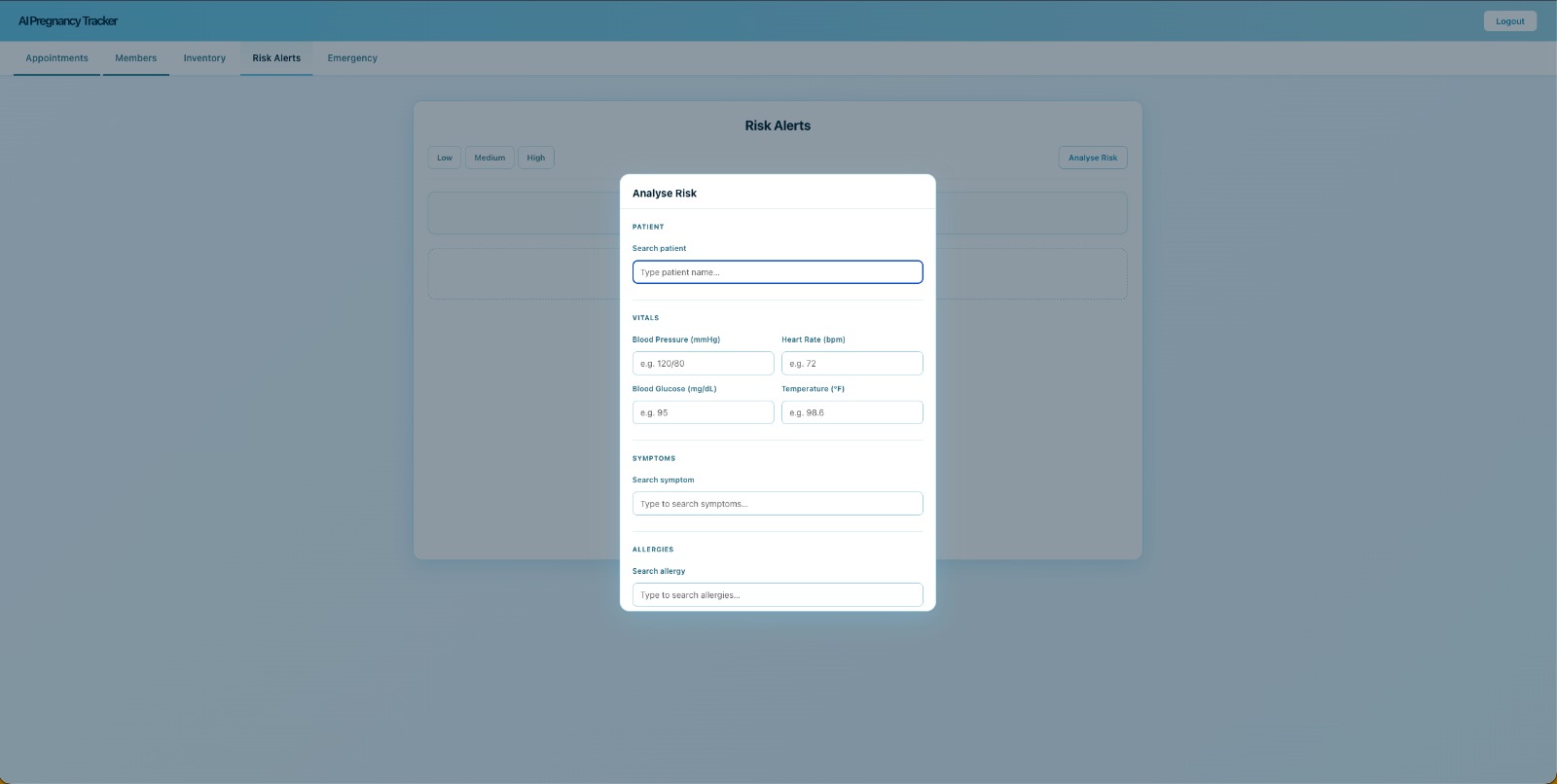Click the Blood Pressure input field
This screenshot has height=784, width=1557.
703,364
